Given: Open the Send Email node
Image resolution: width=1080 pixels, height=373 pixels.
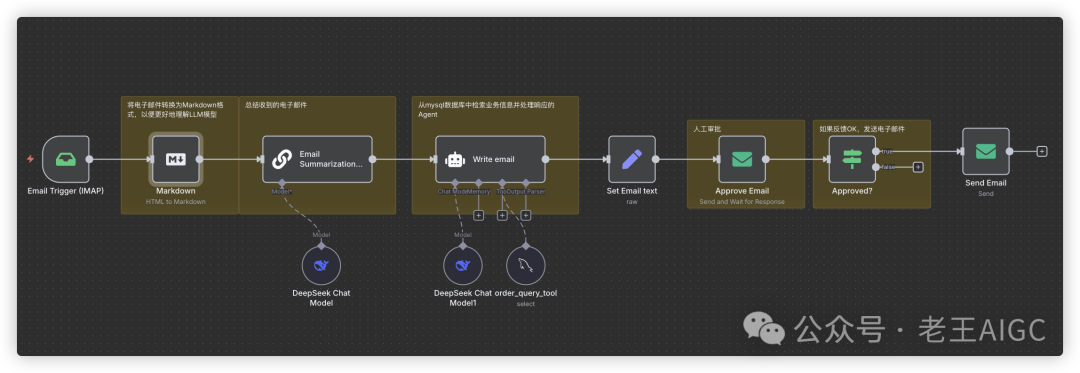Looking at the screenshot, I should point(986,151).
